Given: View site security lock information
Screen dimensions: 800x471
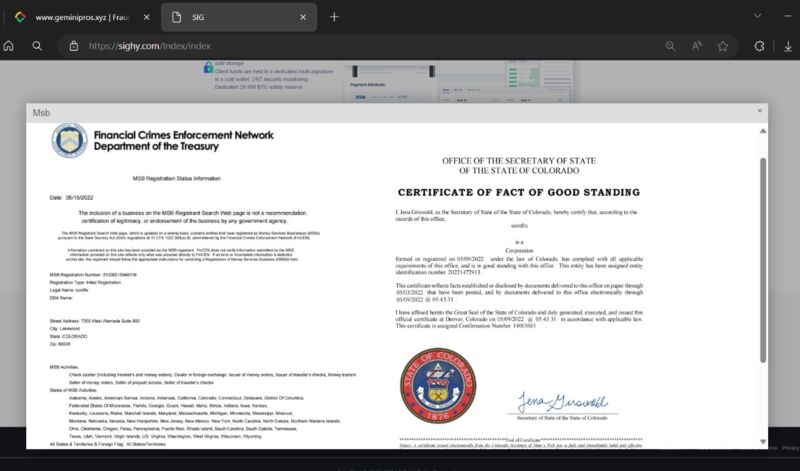Looking at the screenshot, I should (74, 46).
